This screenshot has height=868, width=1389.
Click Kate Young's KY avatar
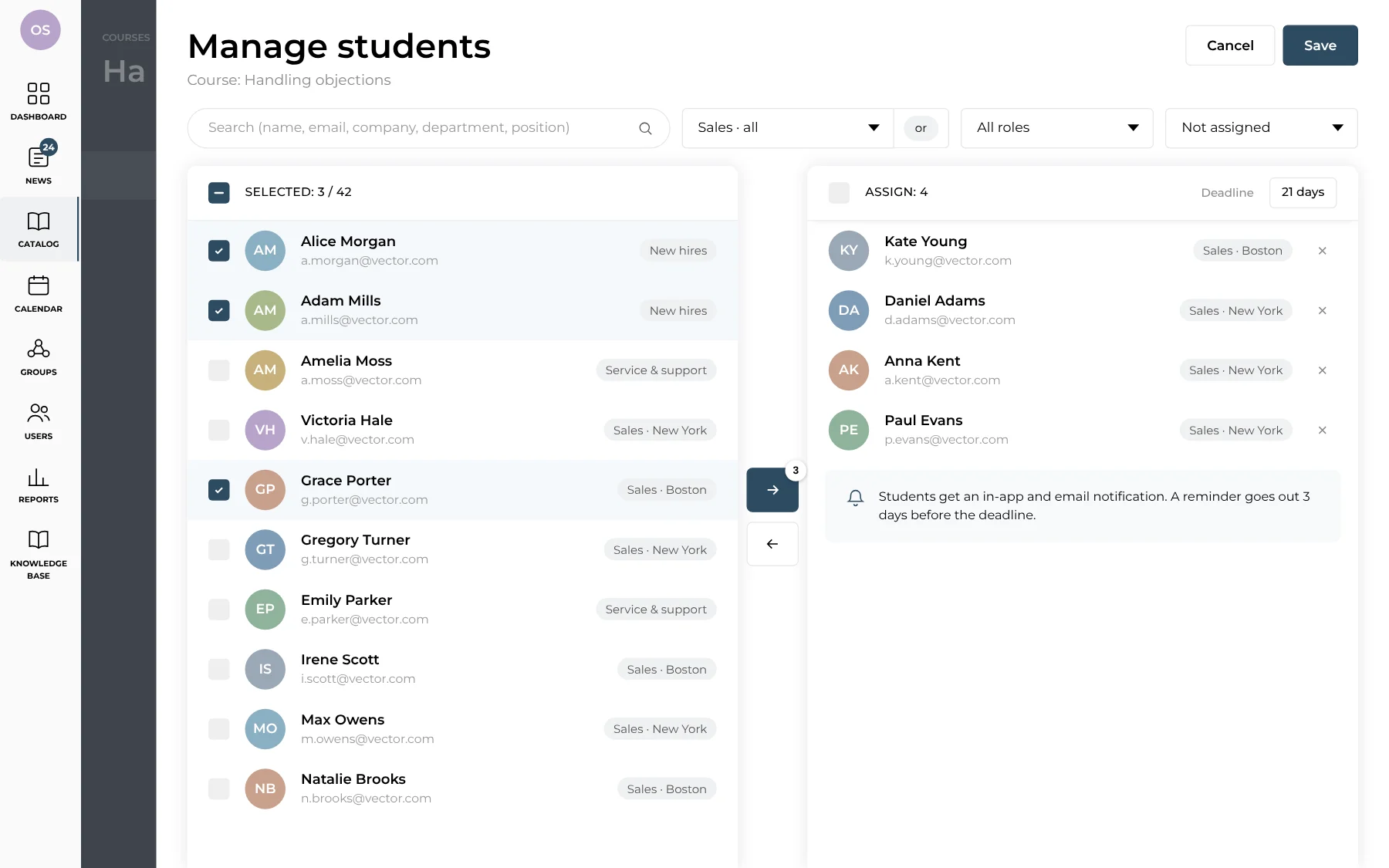[848, 251]
